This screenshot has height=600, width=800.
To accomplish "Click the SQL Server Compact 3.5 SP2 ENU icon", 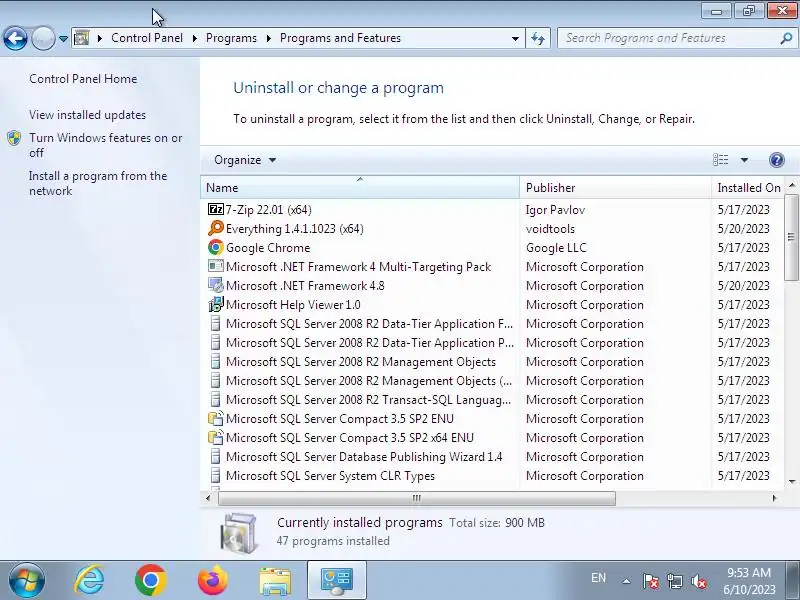I will [x=216, y=419].
